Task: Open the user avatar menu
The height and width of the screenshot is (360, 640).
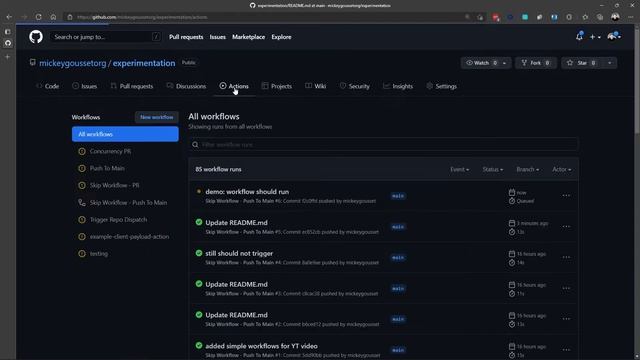Action: point(613,37)
